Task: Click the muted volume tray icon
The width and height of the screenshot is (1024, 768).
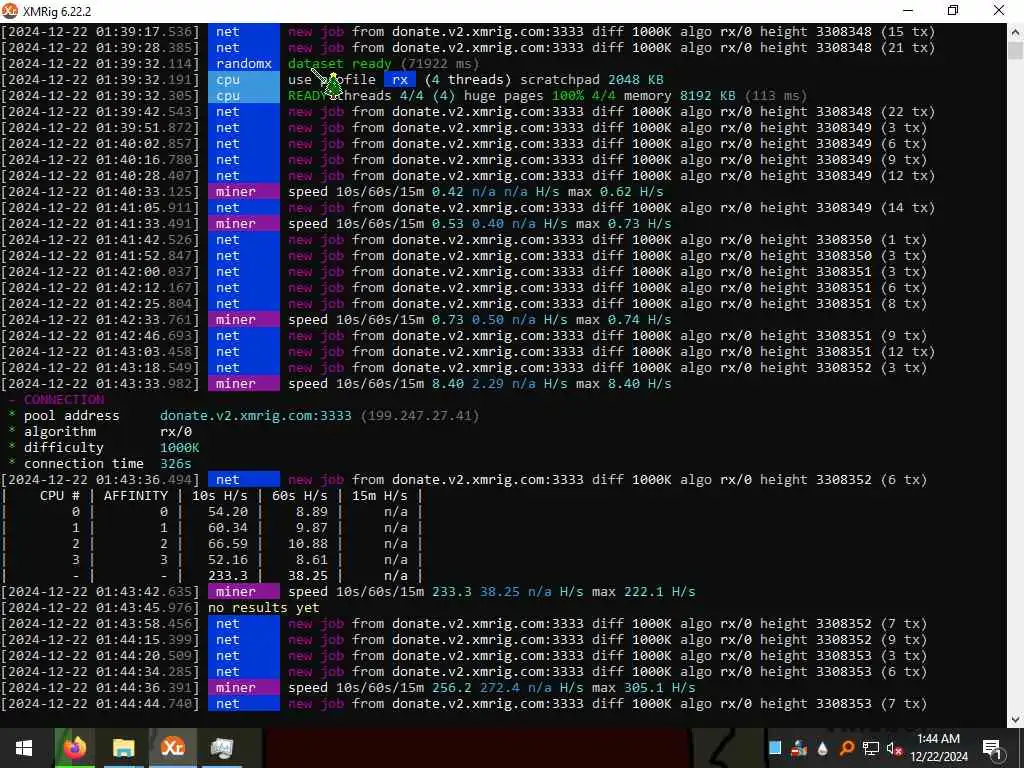Action: tap(895, 748)
